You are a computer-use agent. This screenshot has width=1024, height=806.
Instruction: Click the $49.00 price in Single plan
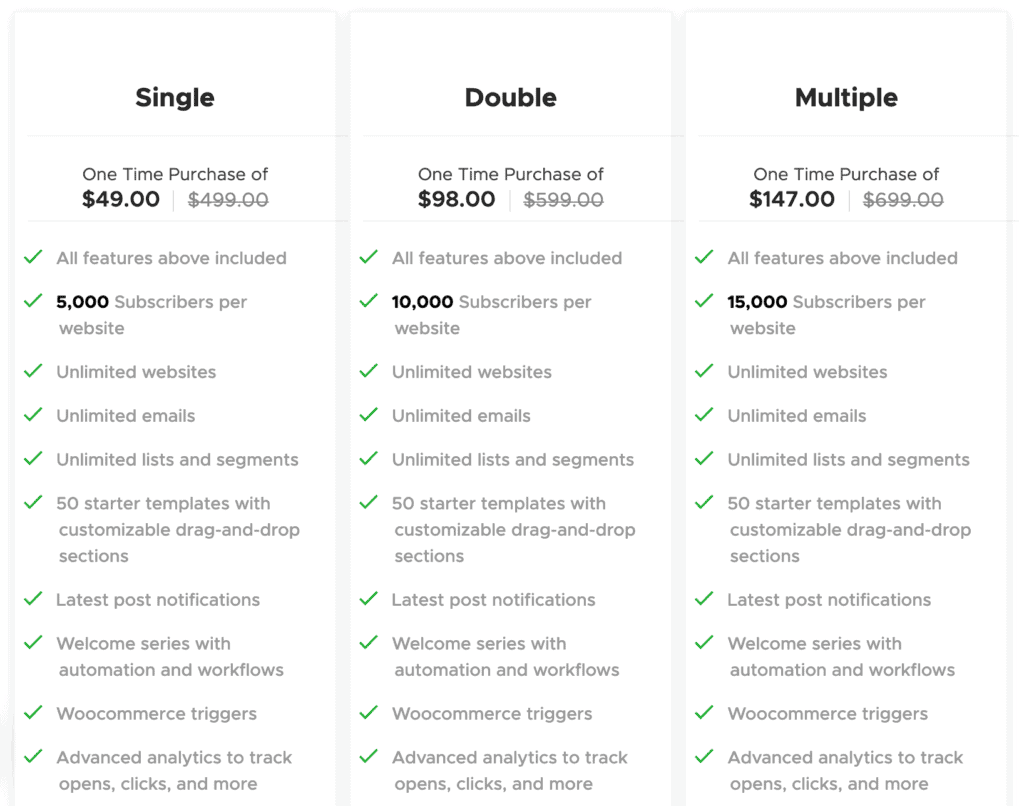pyautogui.click(x=121, y=199)
